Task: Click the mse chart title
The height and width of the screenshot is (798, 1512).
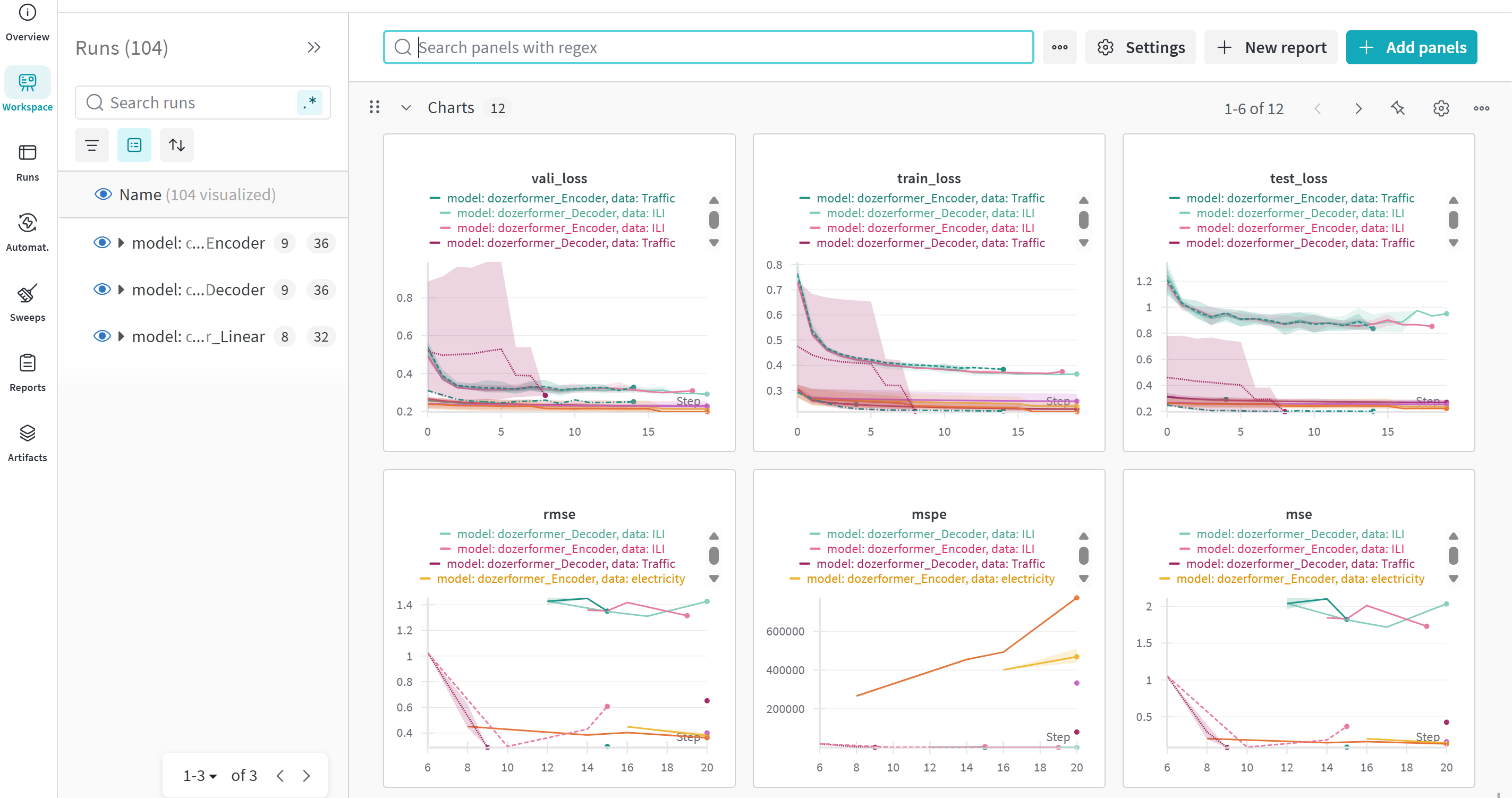Action: 1298,514
